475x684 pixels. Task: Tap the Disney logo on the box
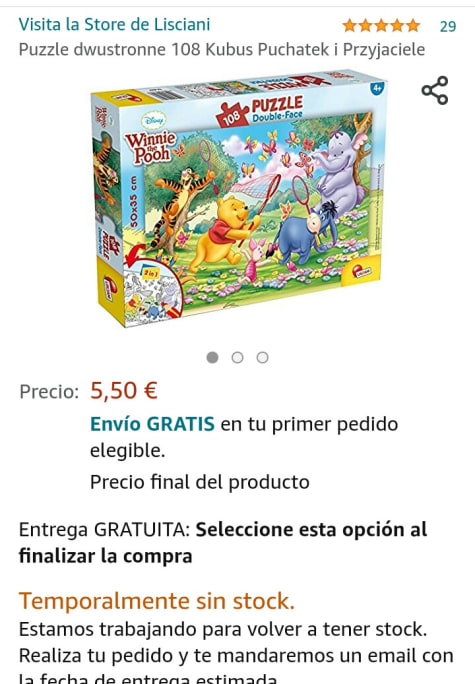pyautogui.click(x=154, y=120)
